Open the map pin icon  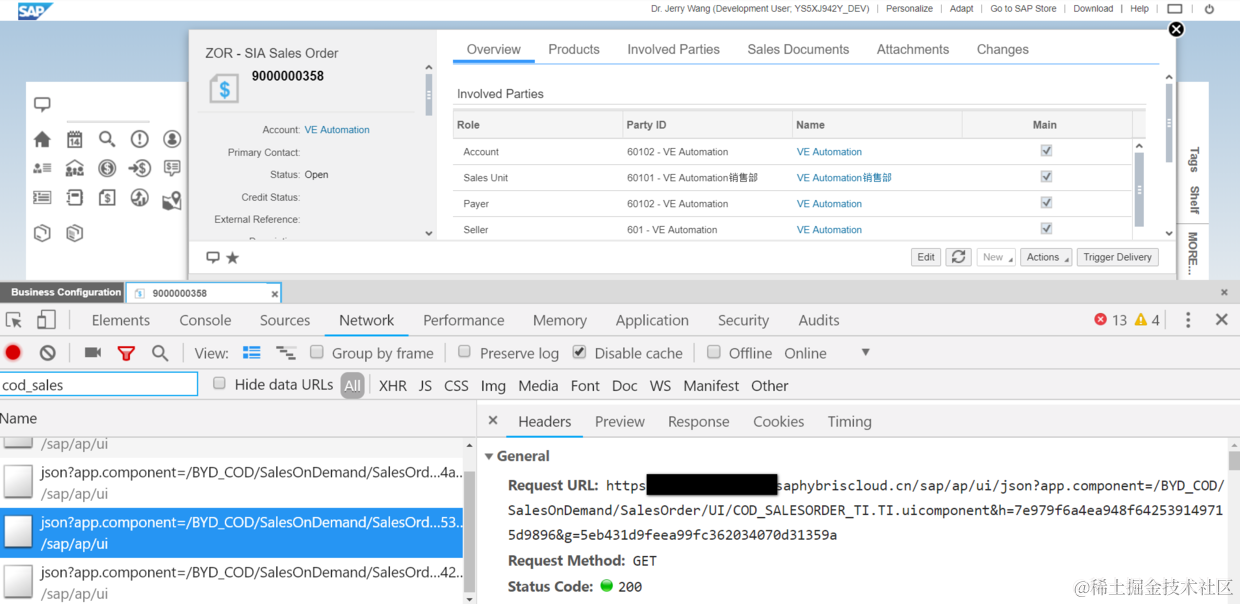click(172, 200)
